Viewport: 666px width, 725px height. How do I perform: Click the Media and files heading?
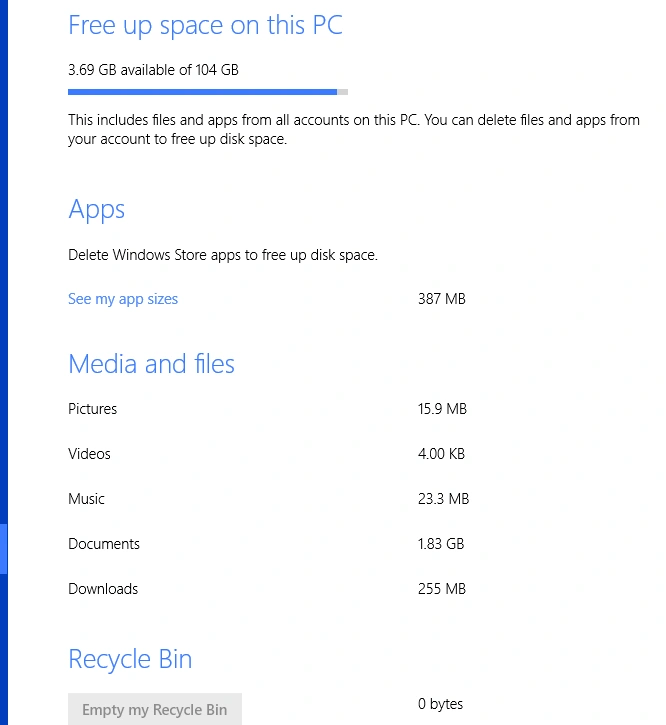click(152, 363)
